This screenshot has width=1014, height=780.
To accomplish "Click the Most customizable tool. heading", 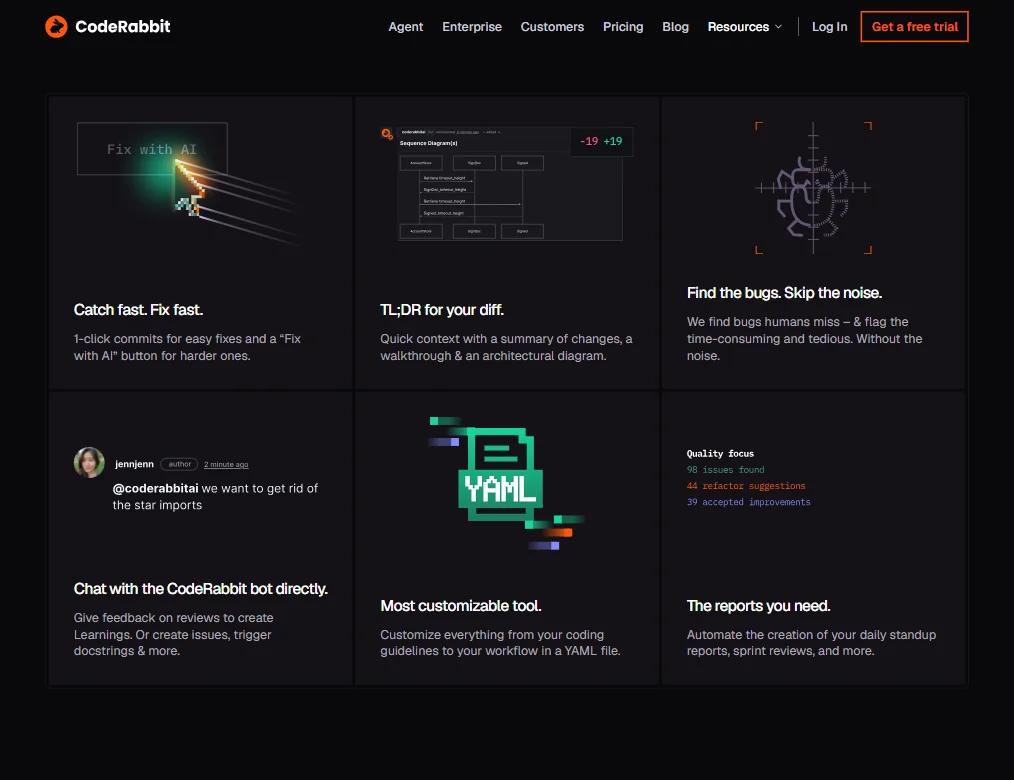I will point(460,605).
